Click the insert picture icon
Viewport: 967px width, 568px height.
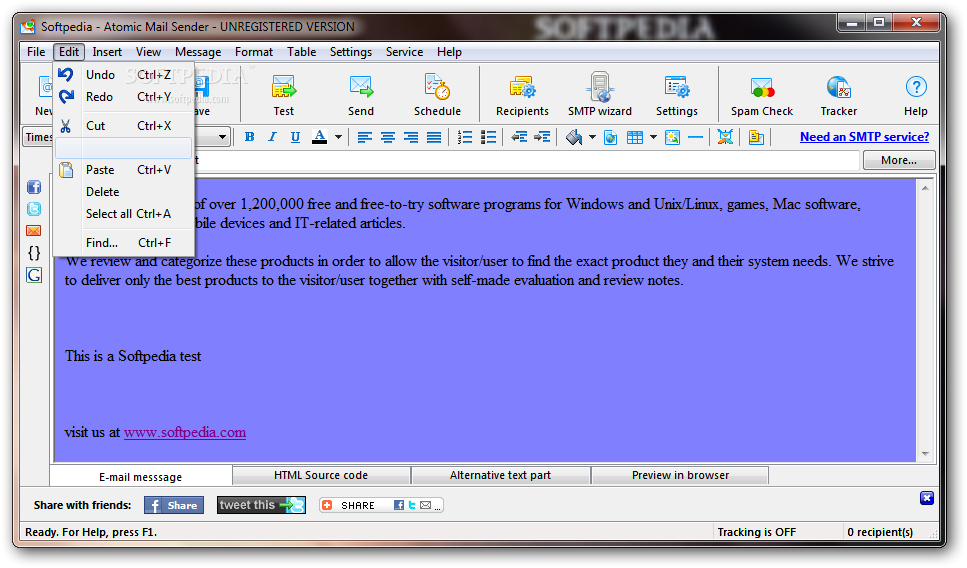click(672, 137)
